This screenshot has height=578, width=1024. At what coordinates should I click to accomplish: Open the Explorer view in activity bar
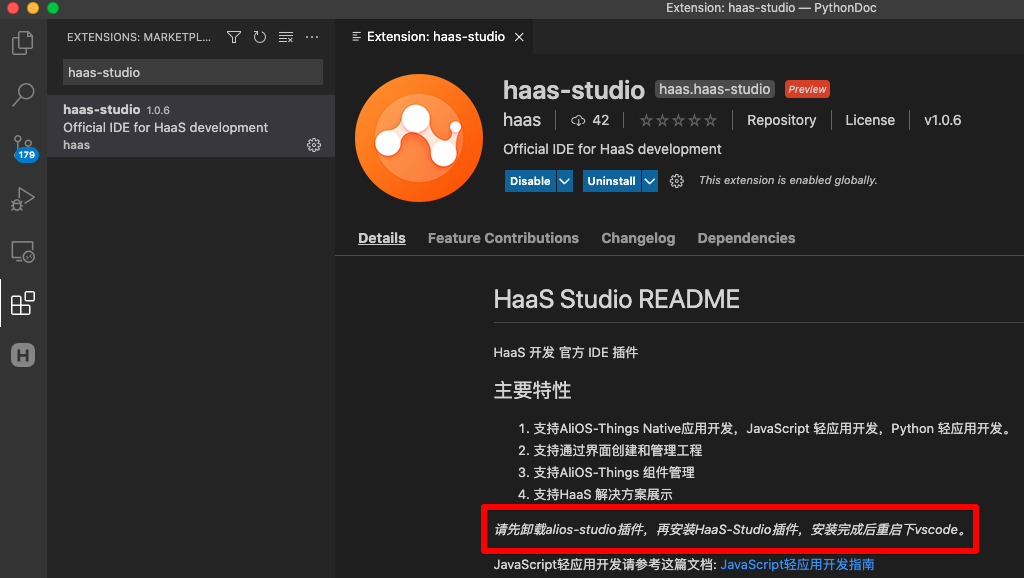[x=23, y=43]
